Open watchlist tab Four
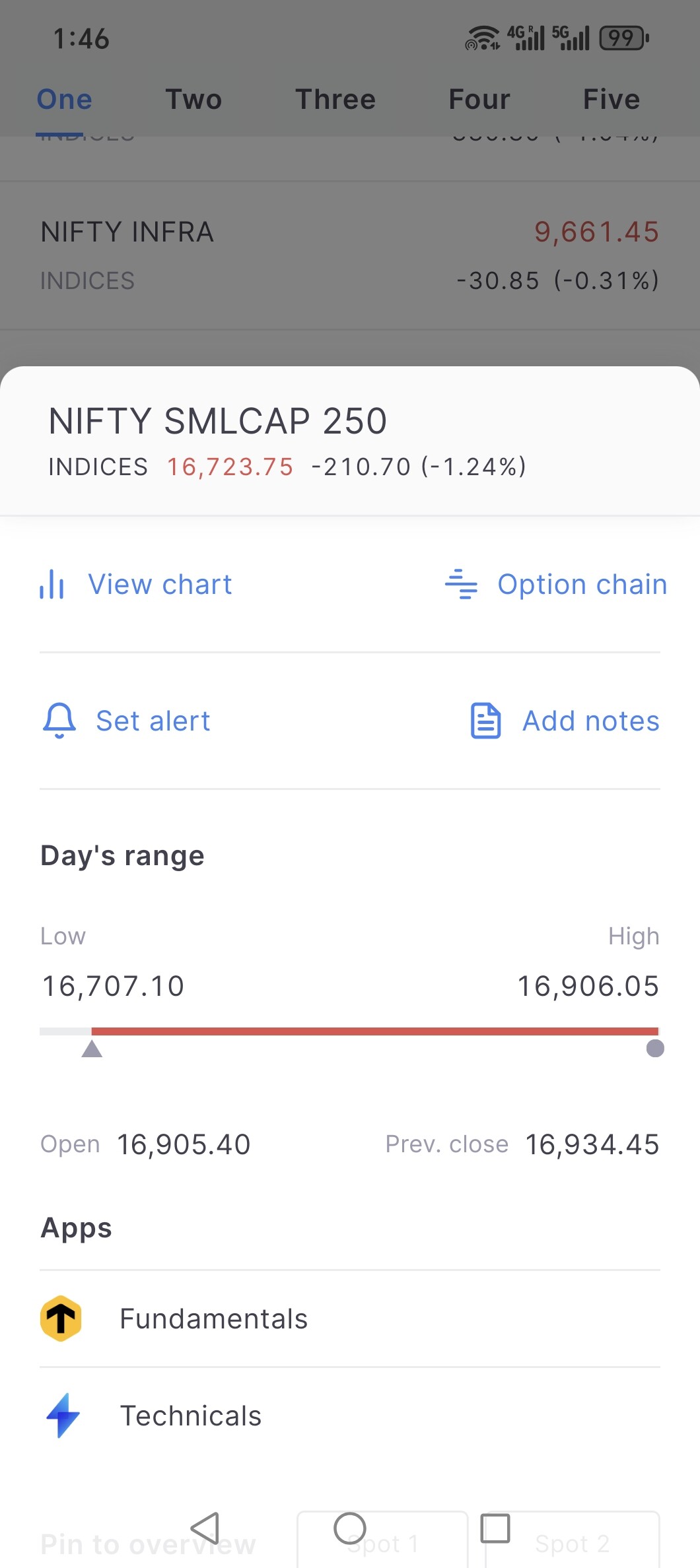700x1568 pixels. pos(479,100)
